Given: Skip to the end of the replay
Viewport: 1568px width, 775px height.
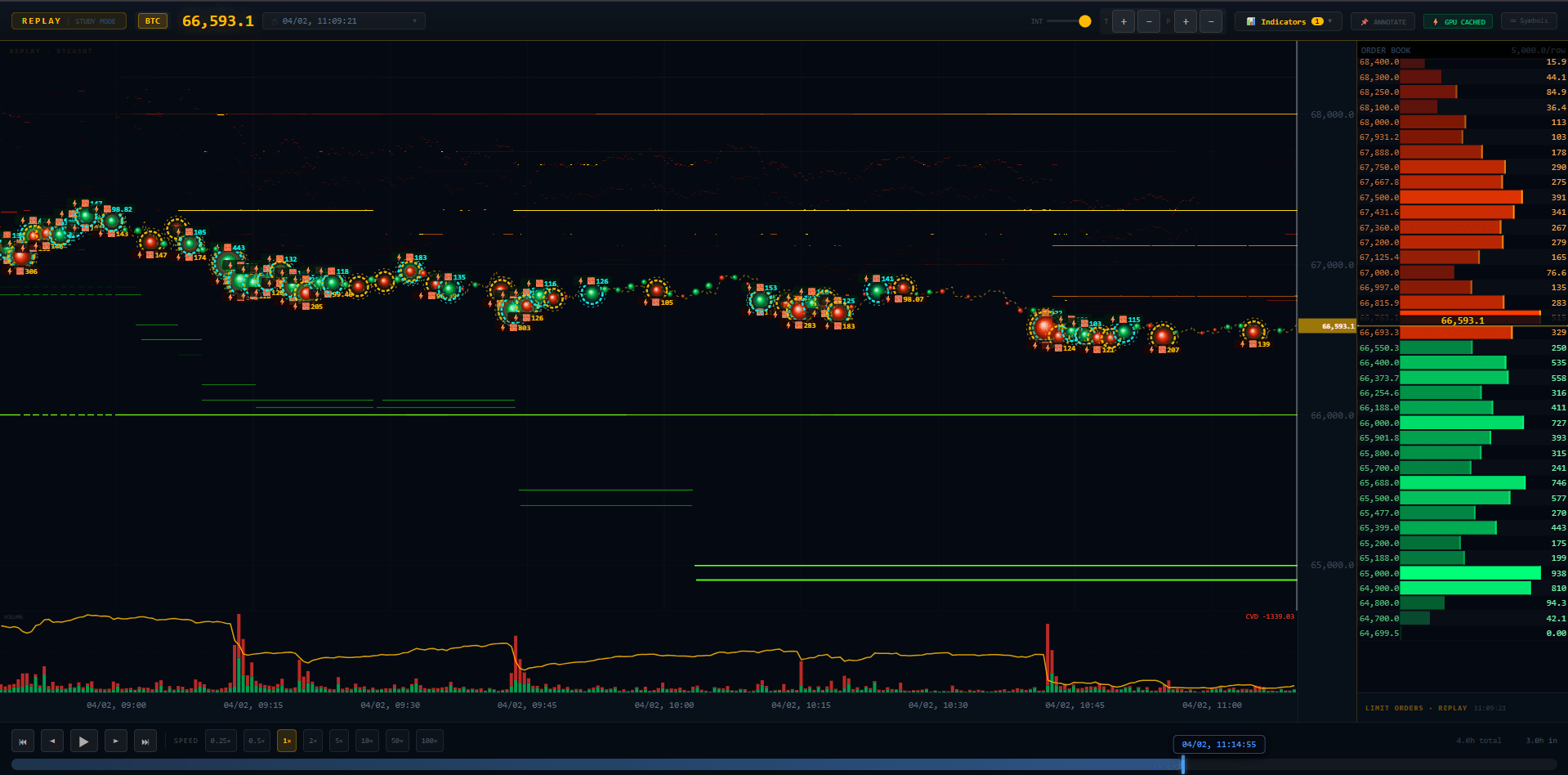Looking at the screenshot, I should tap(145, 741).
